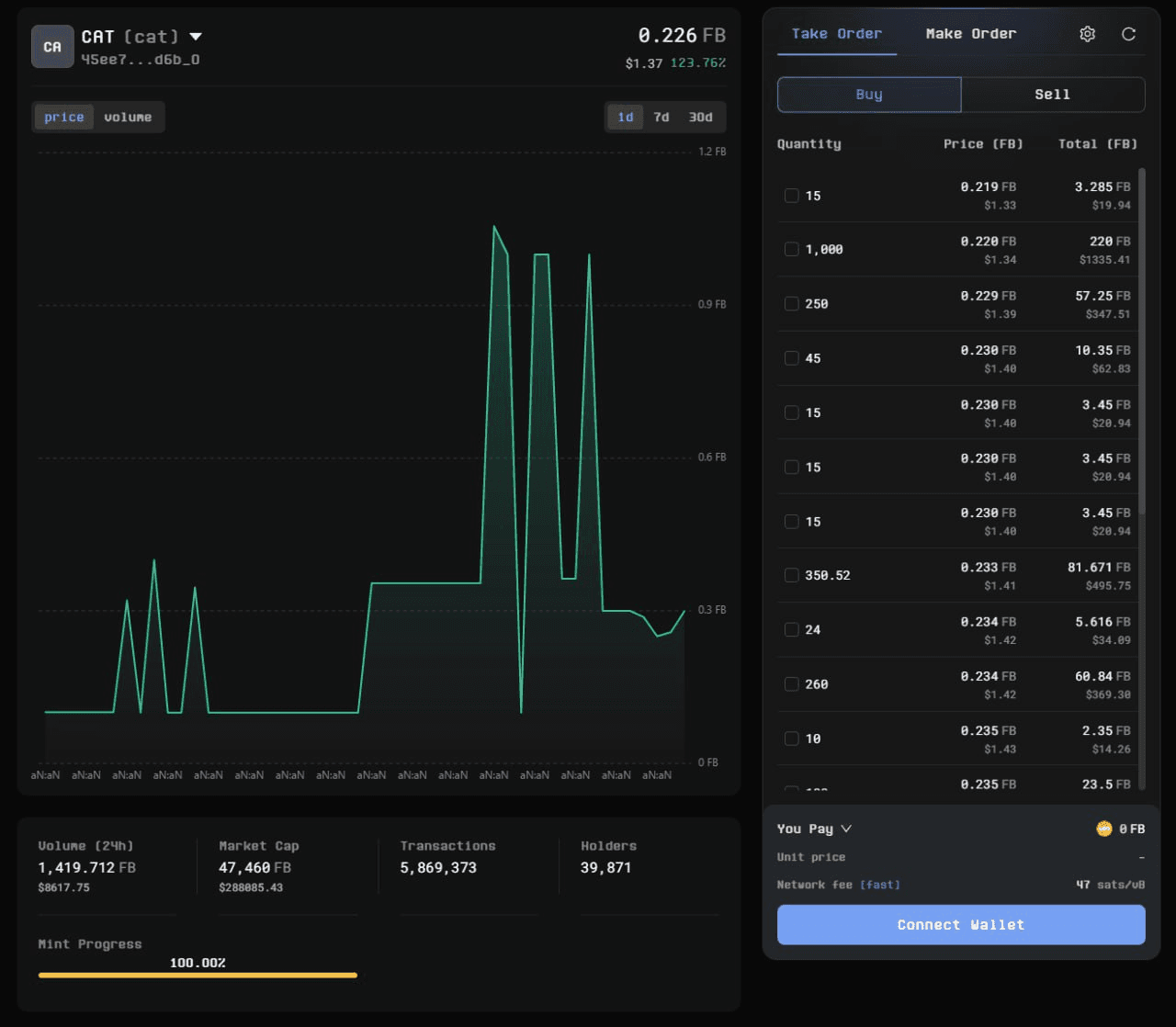The width and height of the screenshot is (1176, 1027).
Task: Click the total 60.84 FB cell
Action: [x=1102, y=676]
